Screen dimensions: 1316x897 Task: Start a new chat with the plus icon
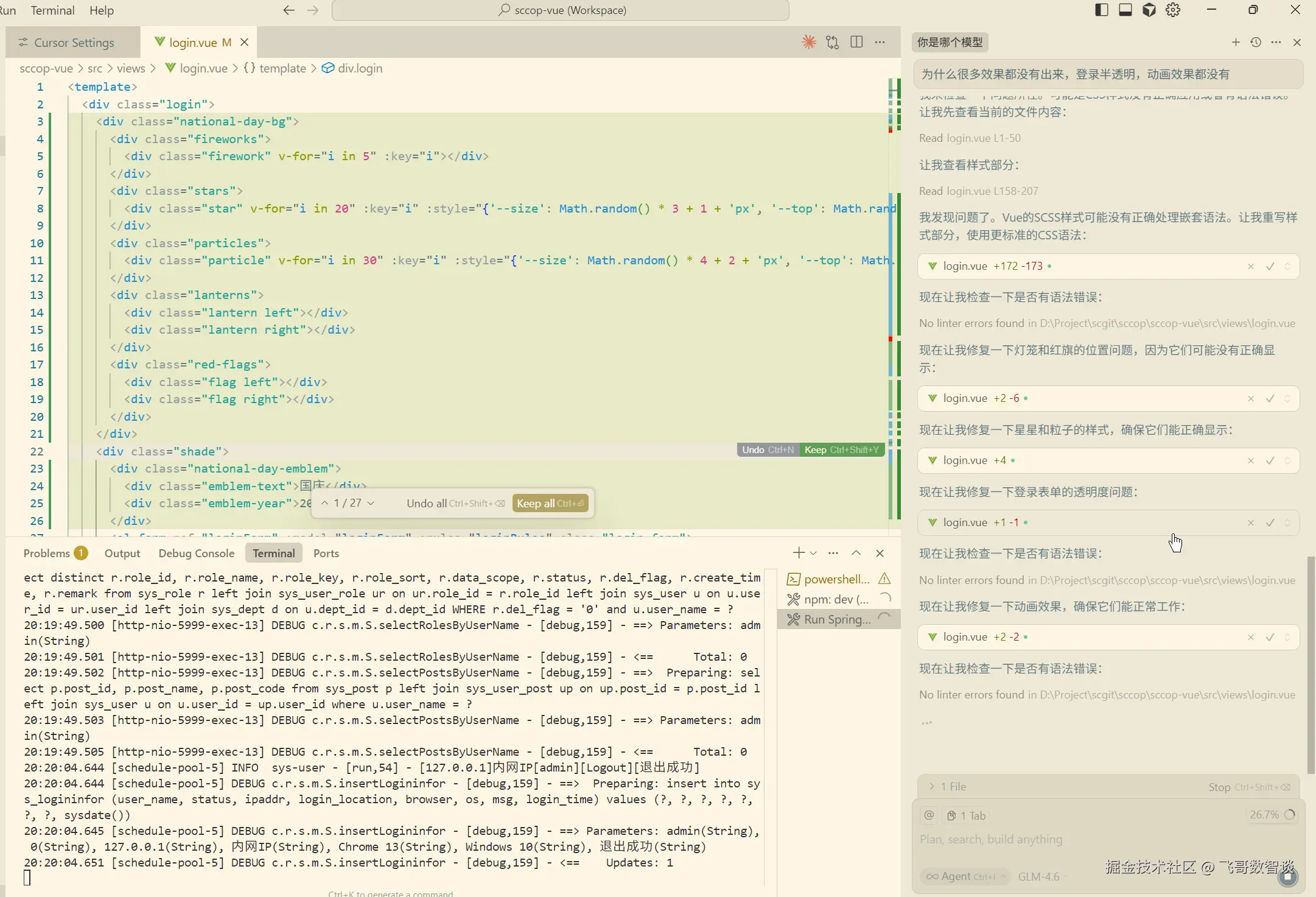coord(1236,42)
